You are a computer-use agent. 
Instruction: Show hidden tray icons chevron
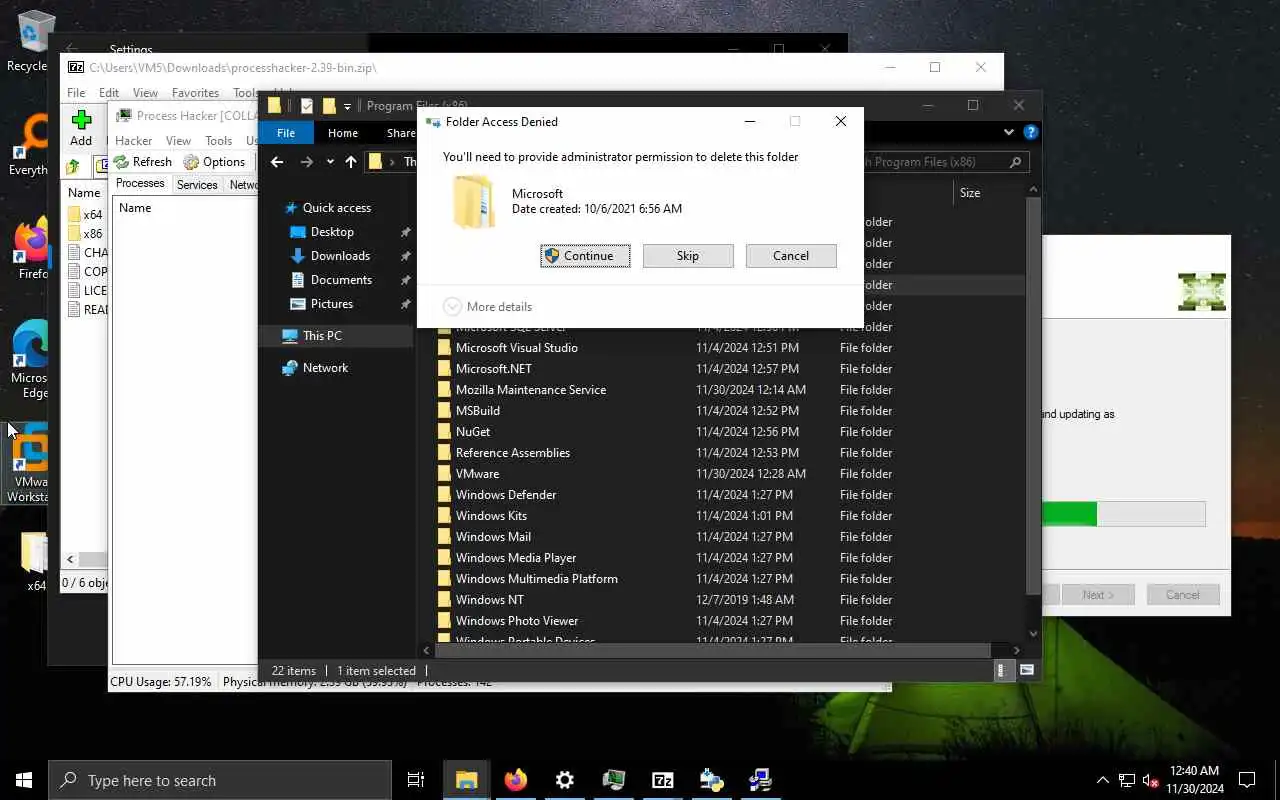[1103, 780]
